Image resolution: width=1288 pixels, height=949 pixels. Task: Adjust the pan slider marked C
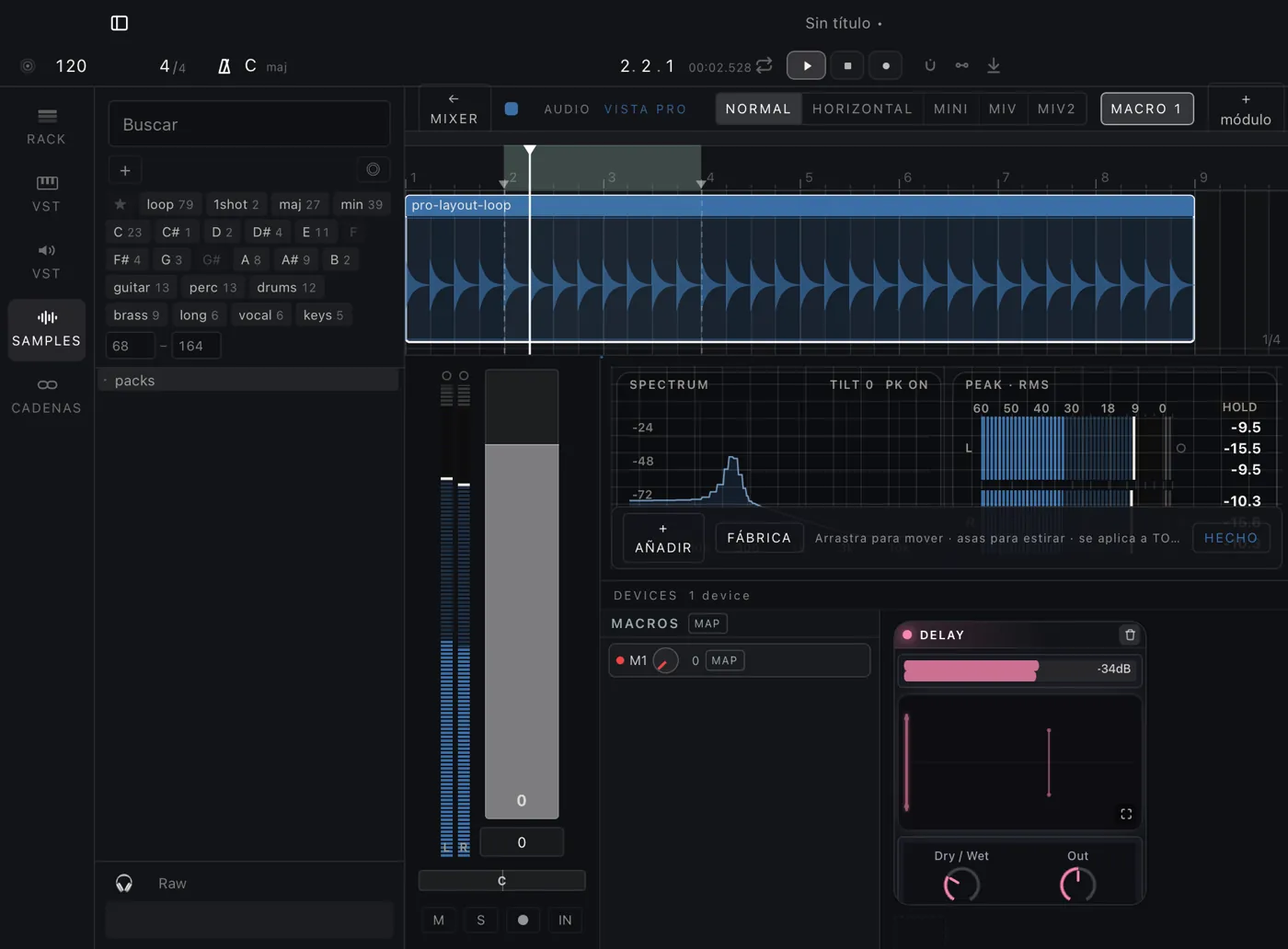click(501, 880)
